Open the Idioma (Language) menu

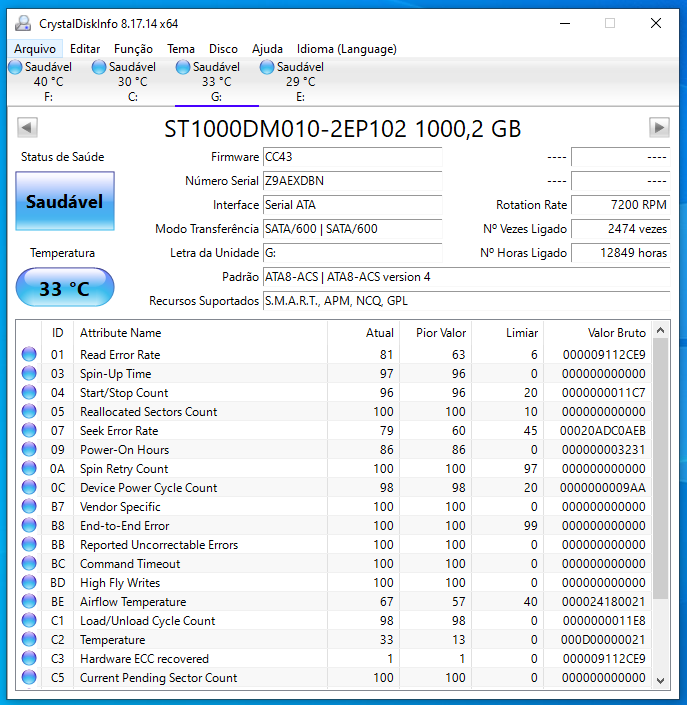[x=346, y=49]
